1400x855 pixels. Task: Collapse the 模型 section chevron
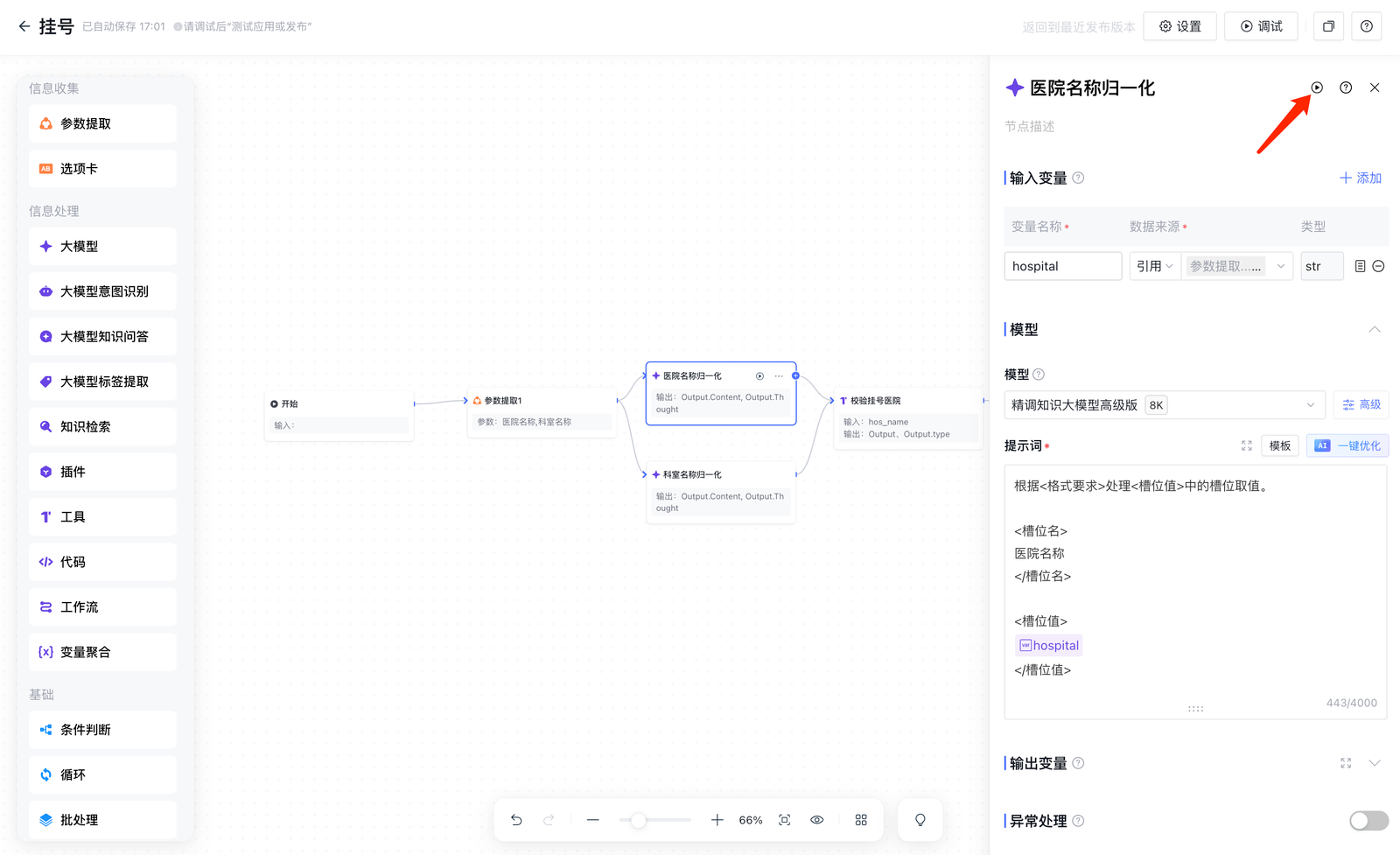[1375, 330]
